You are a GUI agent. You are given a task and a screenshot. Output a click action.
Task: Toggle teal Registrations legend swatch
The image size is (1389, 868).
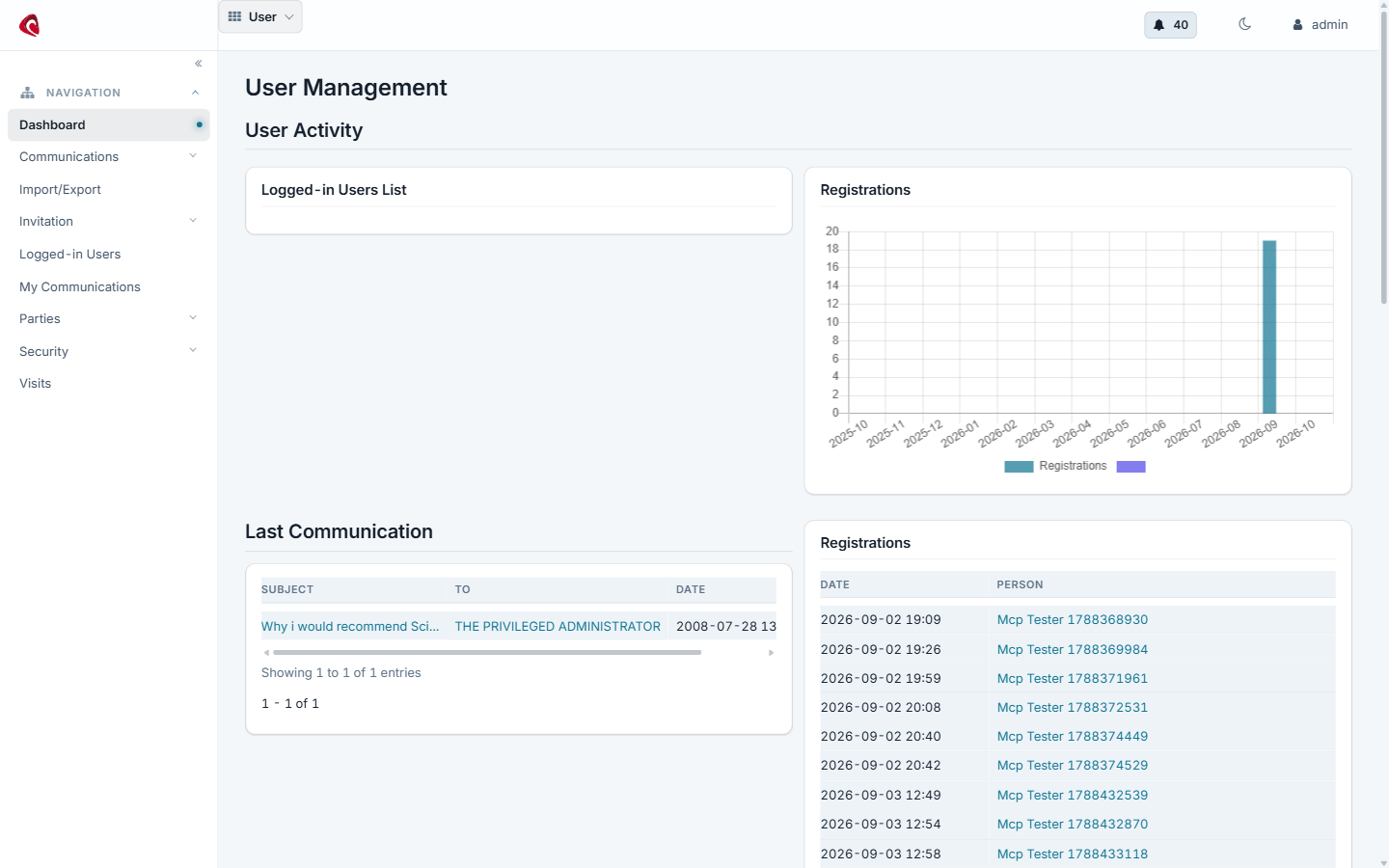1019,467
